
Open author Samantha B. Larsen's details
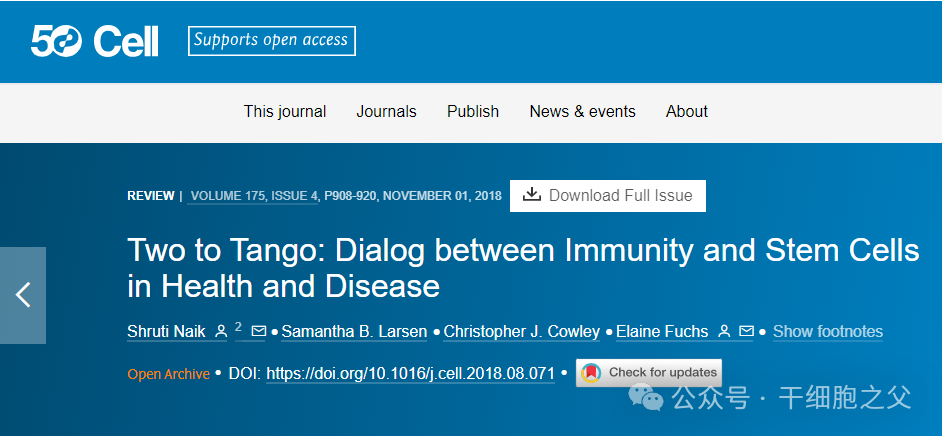354,331
